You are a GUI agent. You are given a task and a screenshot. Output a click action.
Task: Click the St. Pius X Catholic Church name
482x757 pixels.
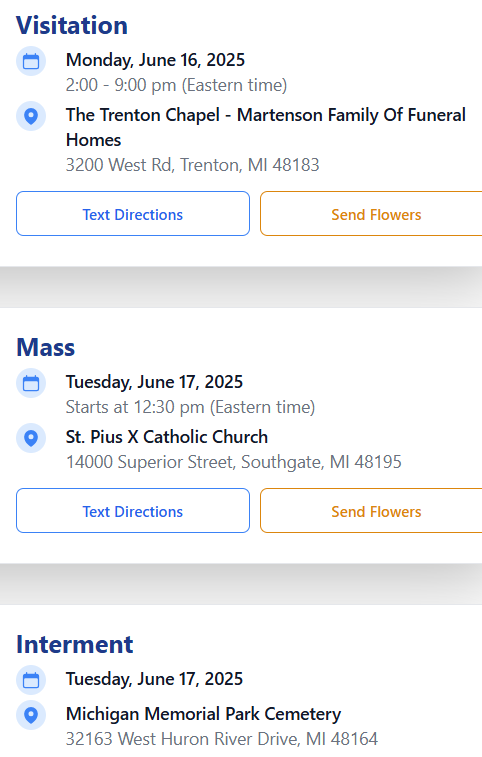click(x=167, y=437)
